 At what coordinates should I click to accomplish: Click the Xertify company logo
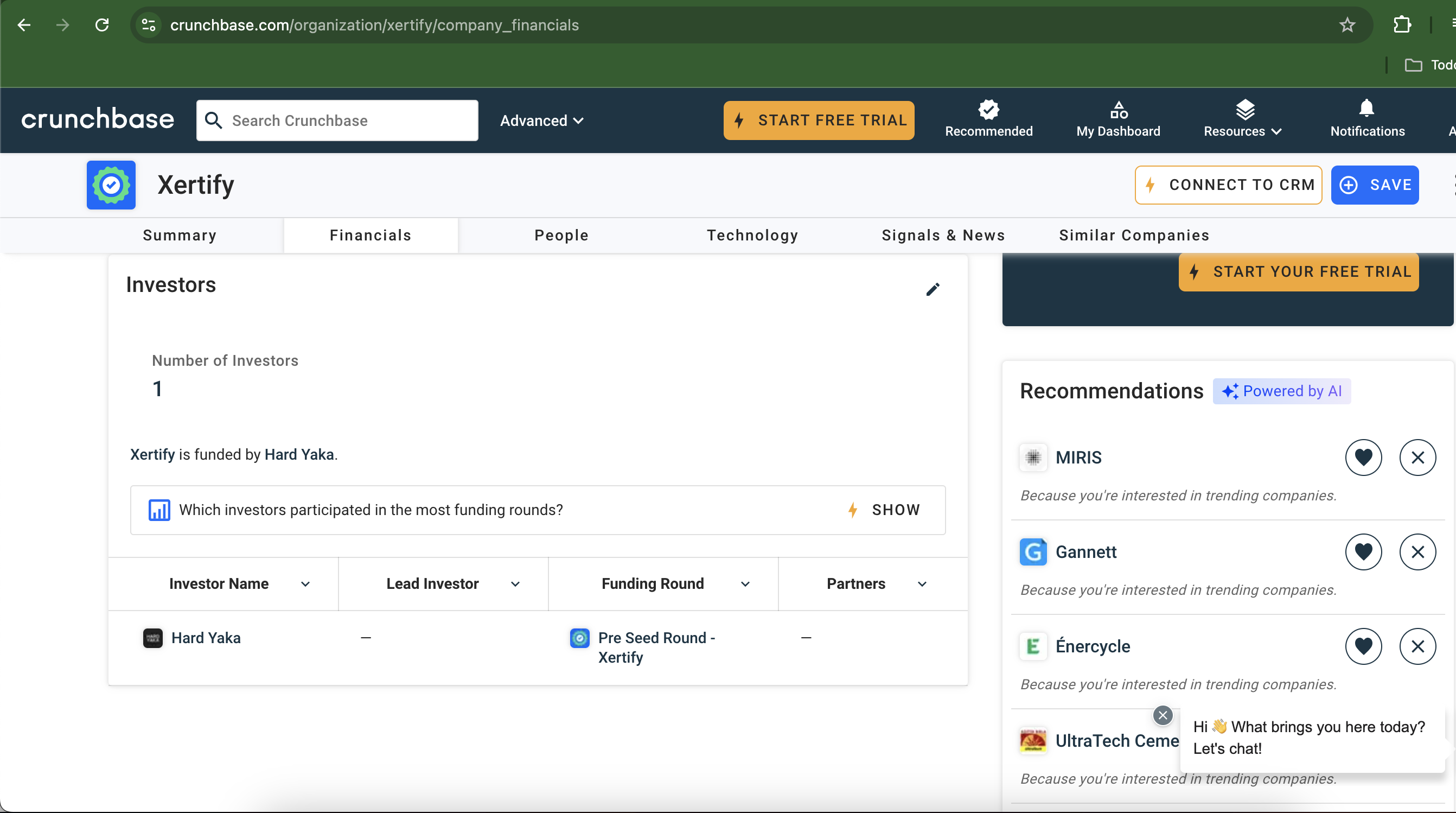pos(111,185)
